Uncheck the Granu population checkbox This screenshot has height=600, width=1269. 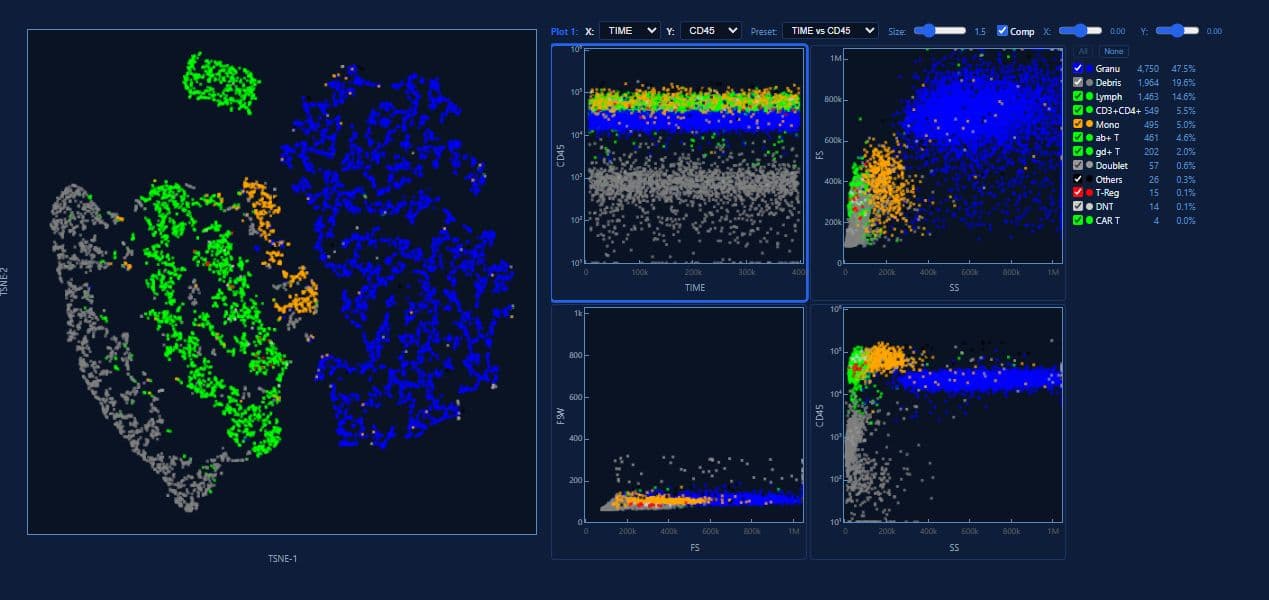(x=1077, y=68)
